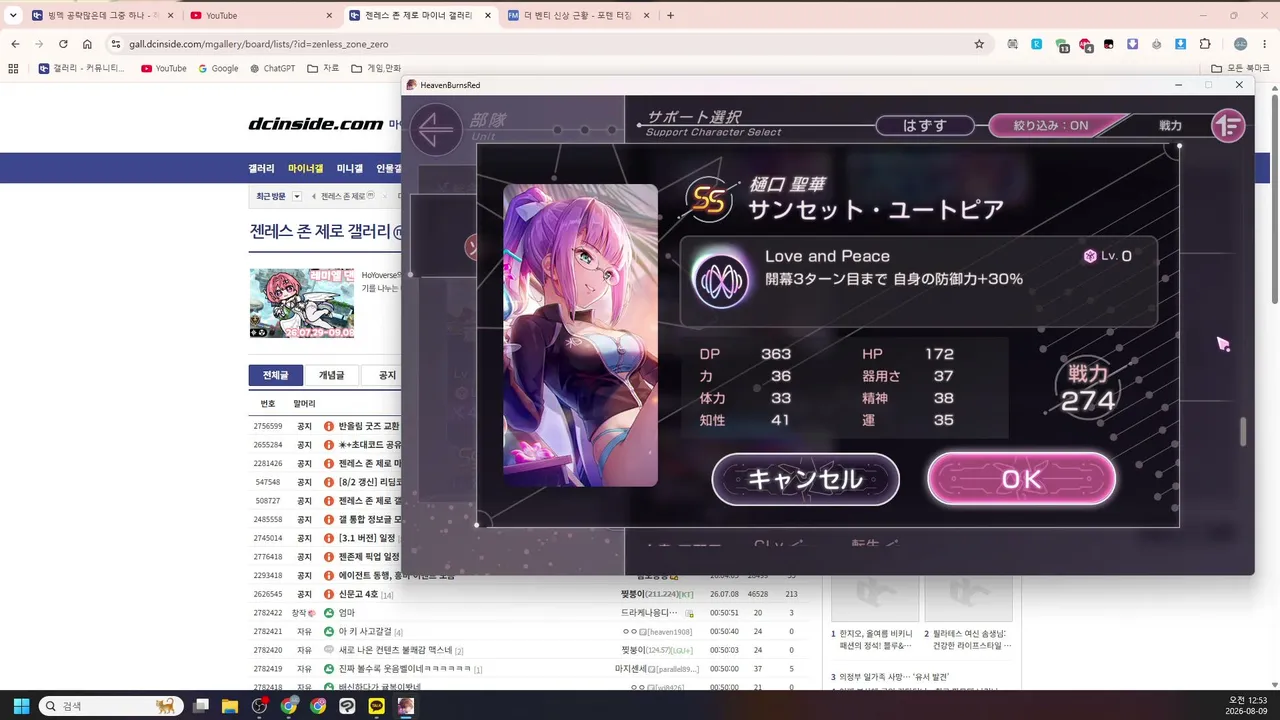Reload the current page
Image resolution: width=1280 pixels, height=720 pixels.
tap(63, 44)
